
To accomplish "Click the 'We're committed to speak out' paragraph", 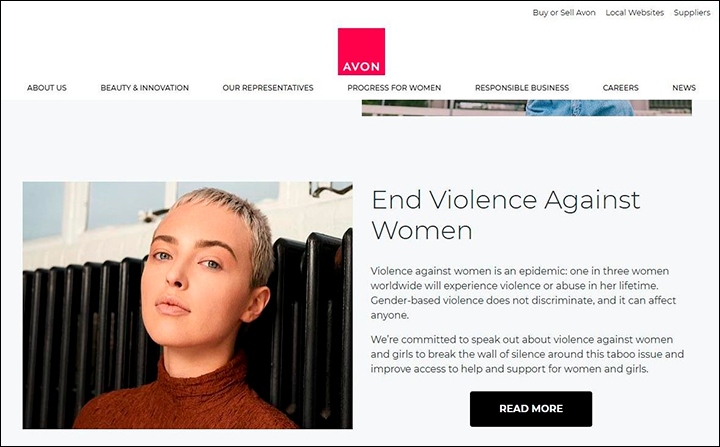I will tap(527, 354).
